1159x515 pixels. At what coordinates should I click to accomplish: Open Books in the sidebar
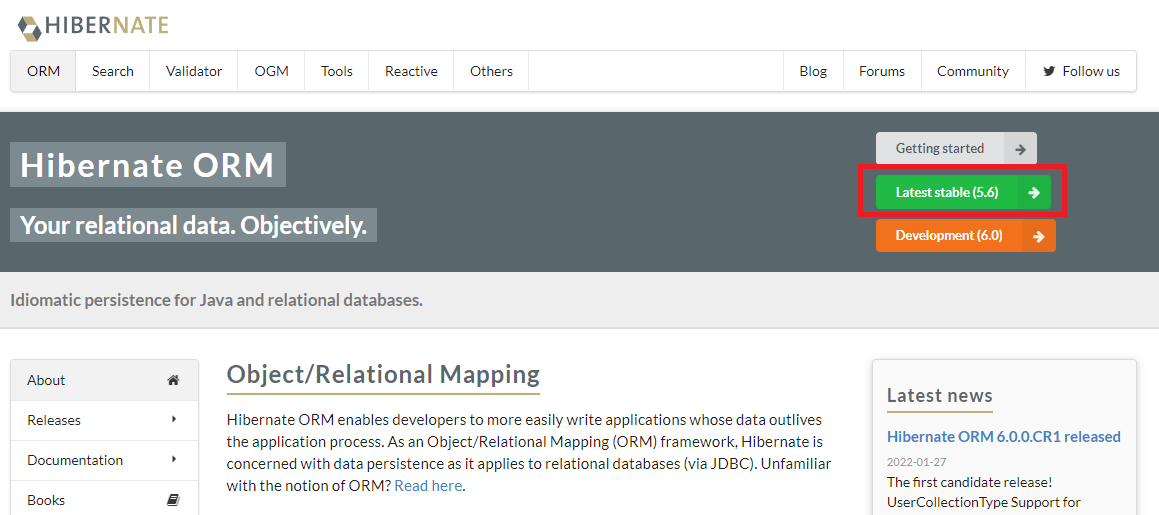tap(104, 500)
